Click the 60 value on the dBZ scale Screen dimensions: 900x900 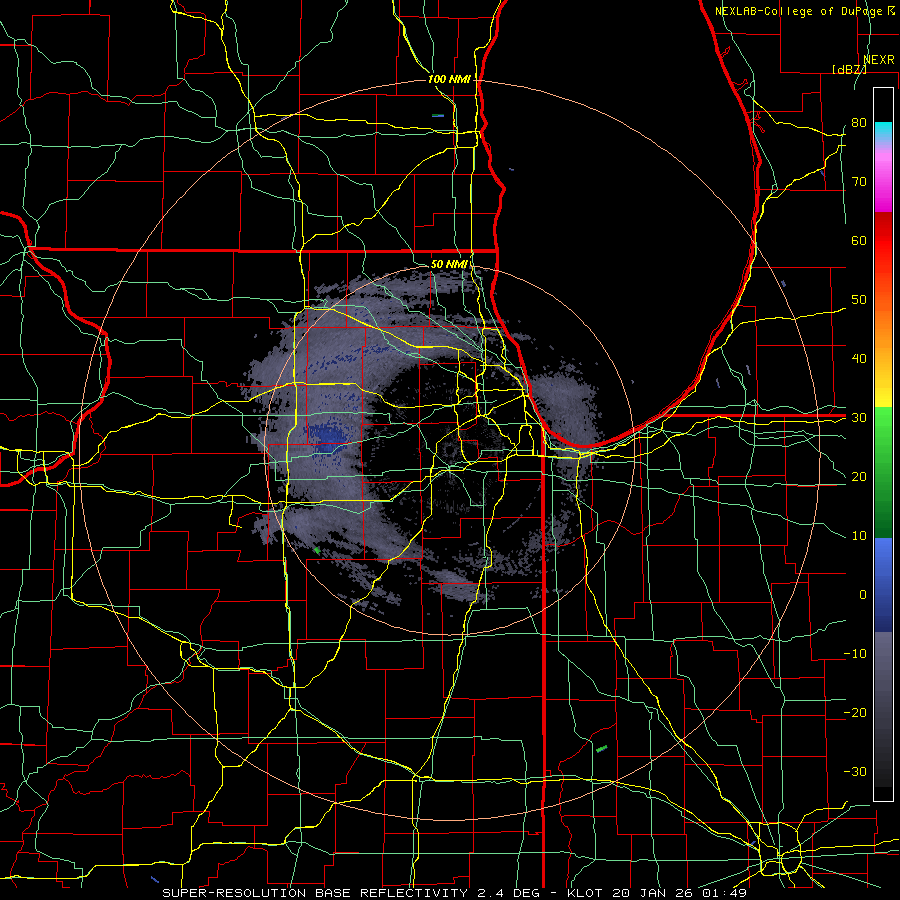[859, 240]
